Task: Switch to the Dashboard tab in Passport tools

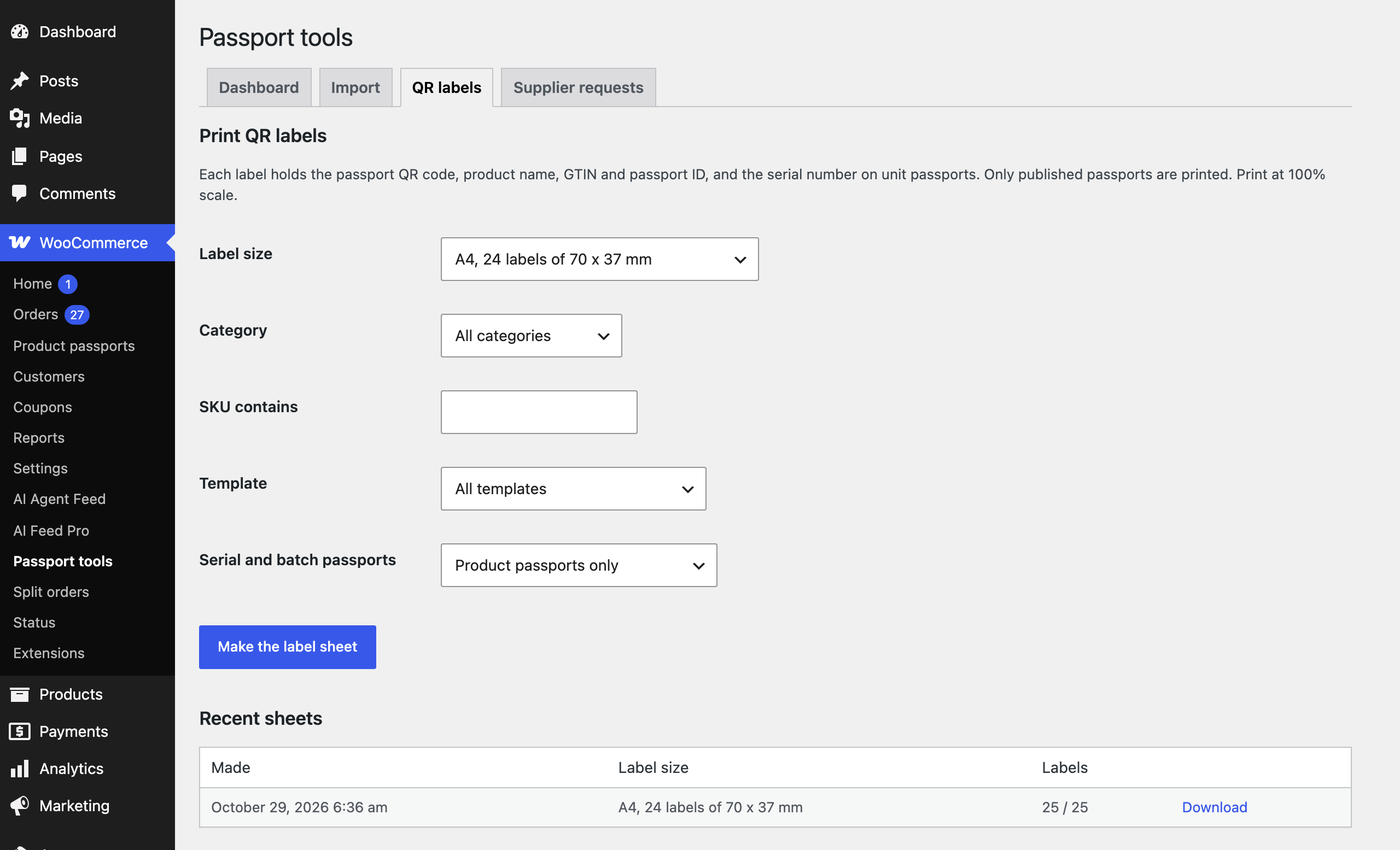Action: (x=259, y=87)
